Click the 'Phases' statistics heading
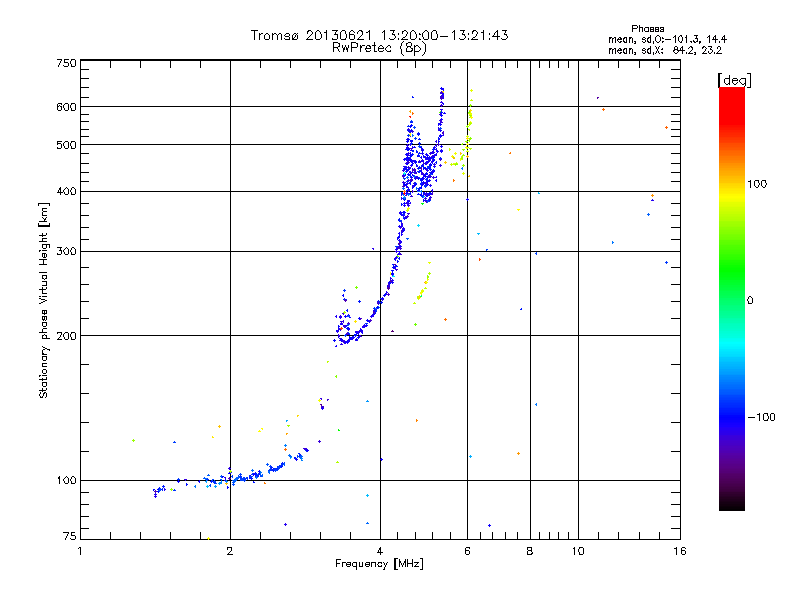800x600 pixels. tap(647, 29)
